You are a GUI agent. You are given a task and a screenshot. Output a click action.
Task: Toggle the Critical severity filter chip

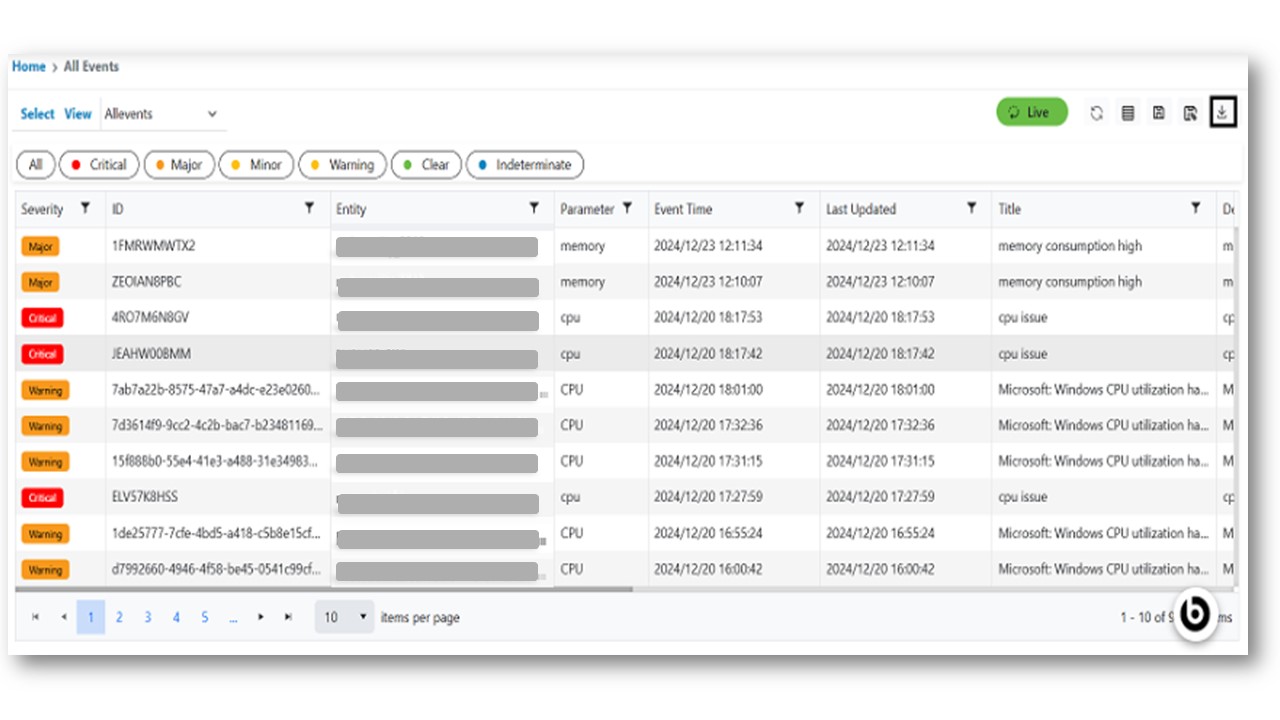98,165
